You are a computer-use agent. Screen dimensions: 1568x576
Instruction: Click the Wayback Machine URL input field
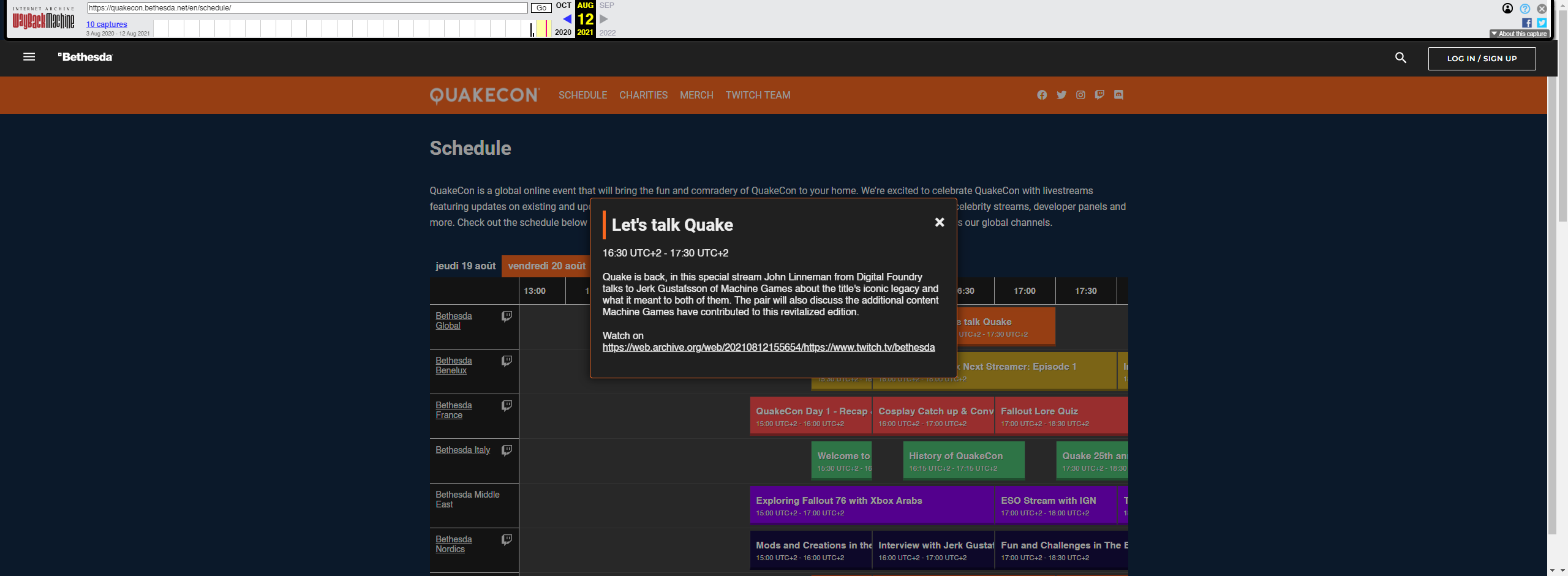tap(307, 8)
